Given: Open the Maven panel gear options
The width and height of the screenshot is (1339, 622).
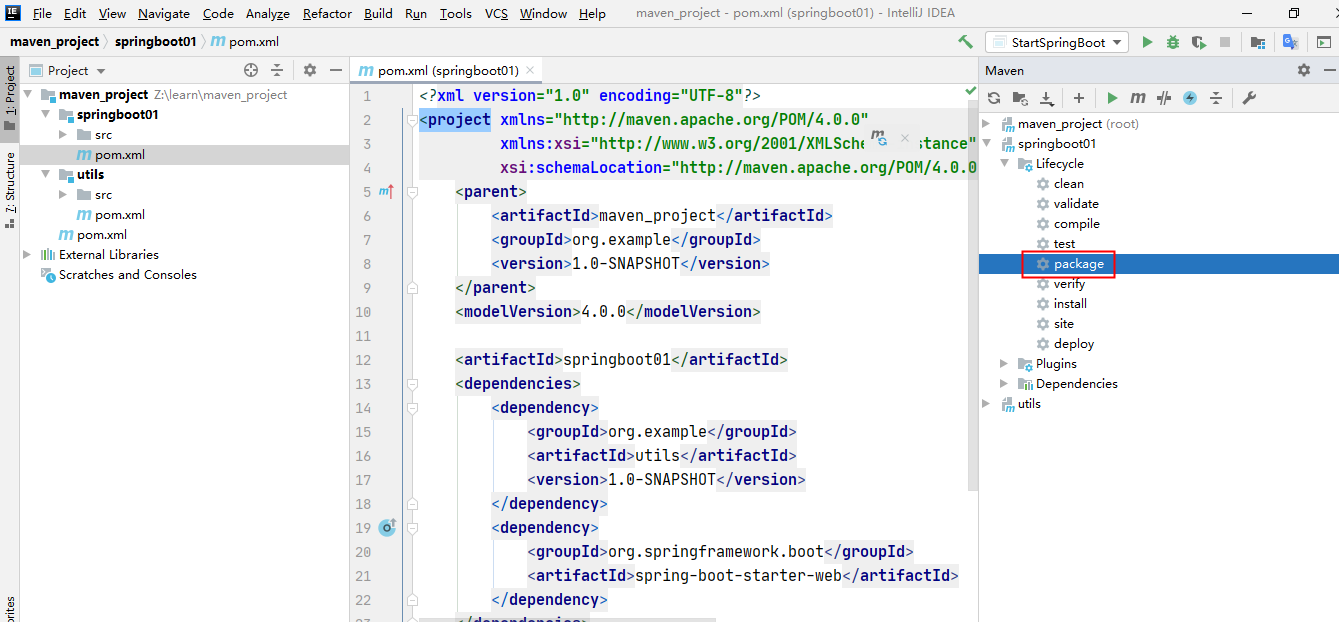Looking at the screenshot, I should (x=1303, y=70).
